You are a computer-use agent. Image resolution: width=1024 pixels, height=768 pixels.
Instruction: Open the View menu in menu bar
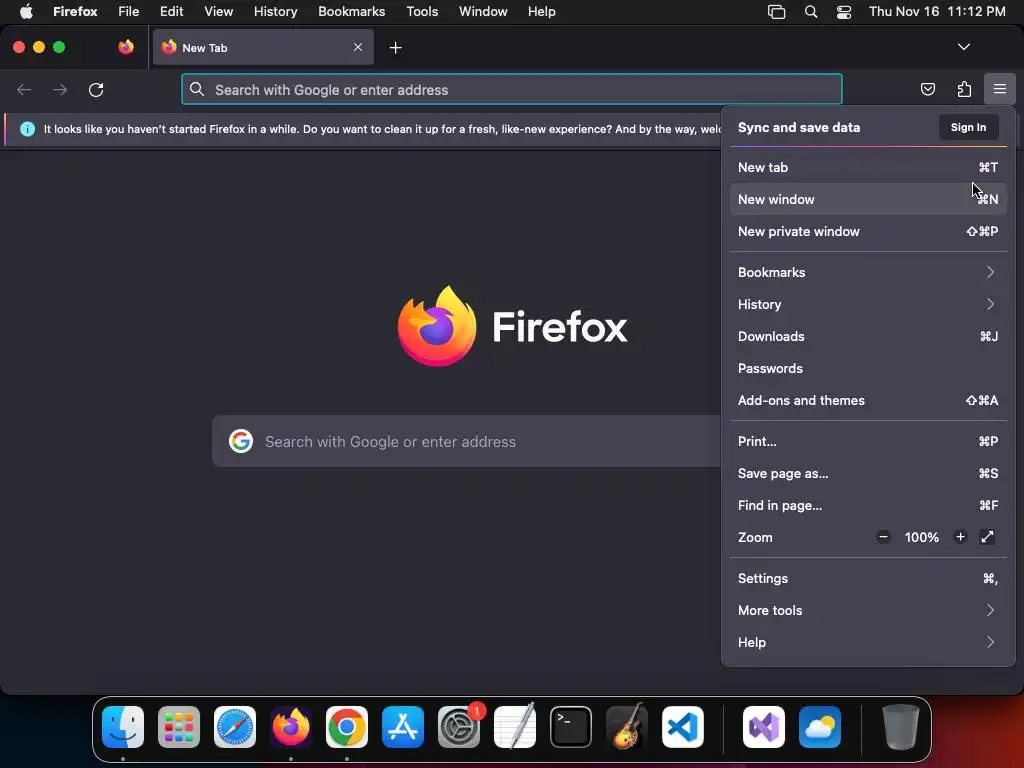pos(218,11)
